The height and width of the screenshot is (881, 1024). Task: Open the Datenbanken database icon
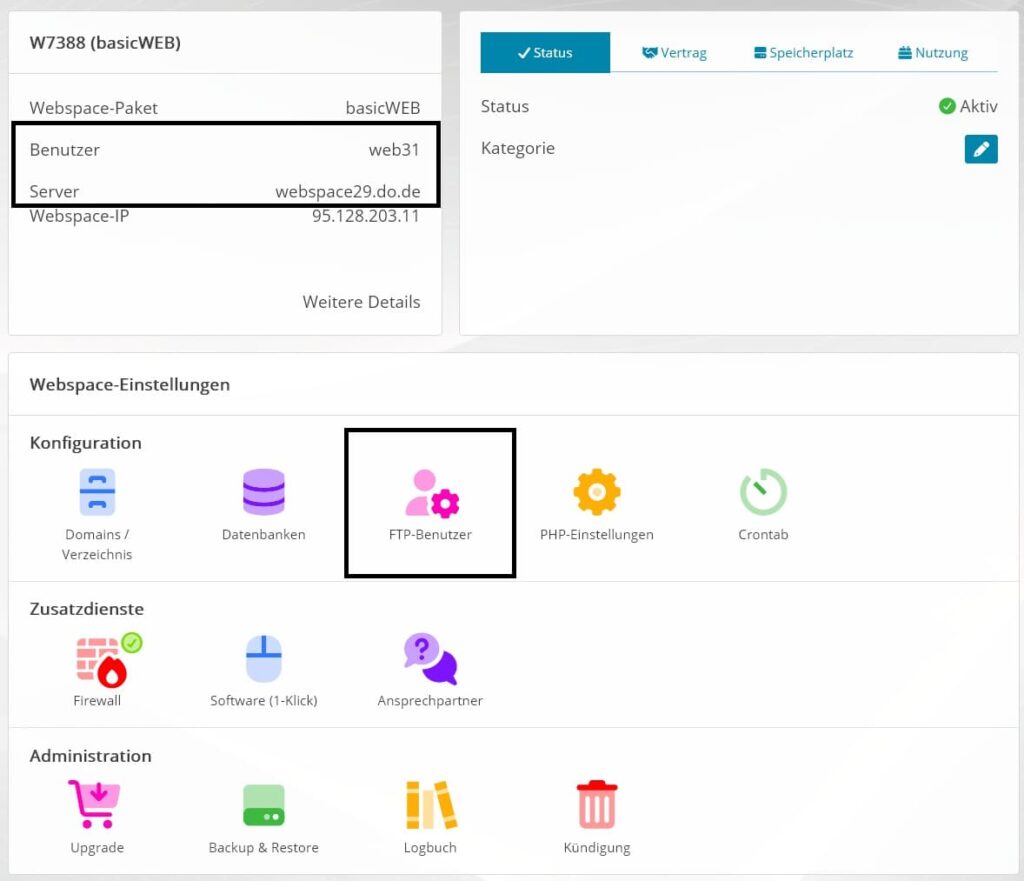click(263, 492)
